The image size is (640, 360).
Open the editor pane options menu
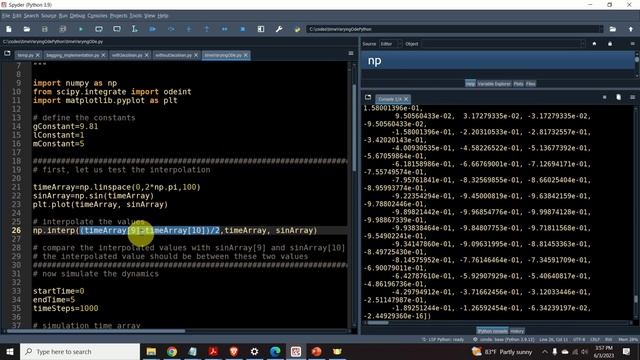pos(351,53)
